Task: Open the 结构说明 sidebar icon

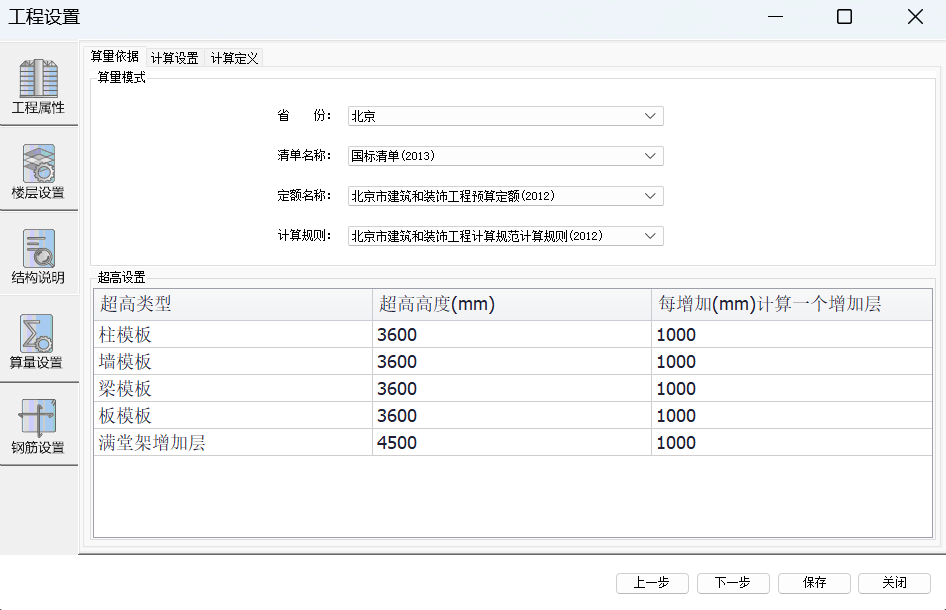Action: [x=38, y=256]
